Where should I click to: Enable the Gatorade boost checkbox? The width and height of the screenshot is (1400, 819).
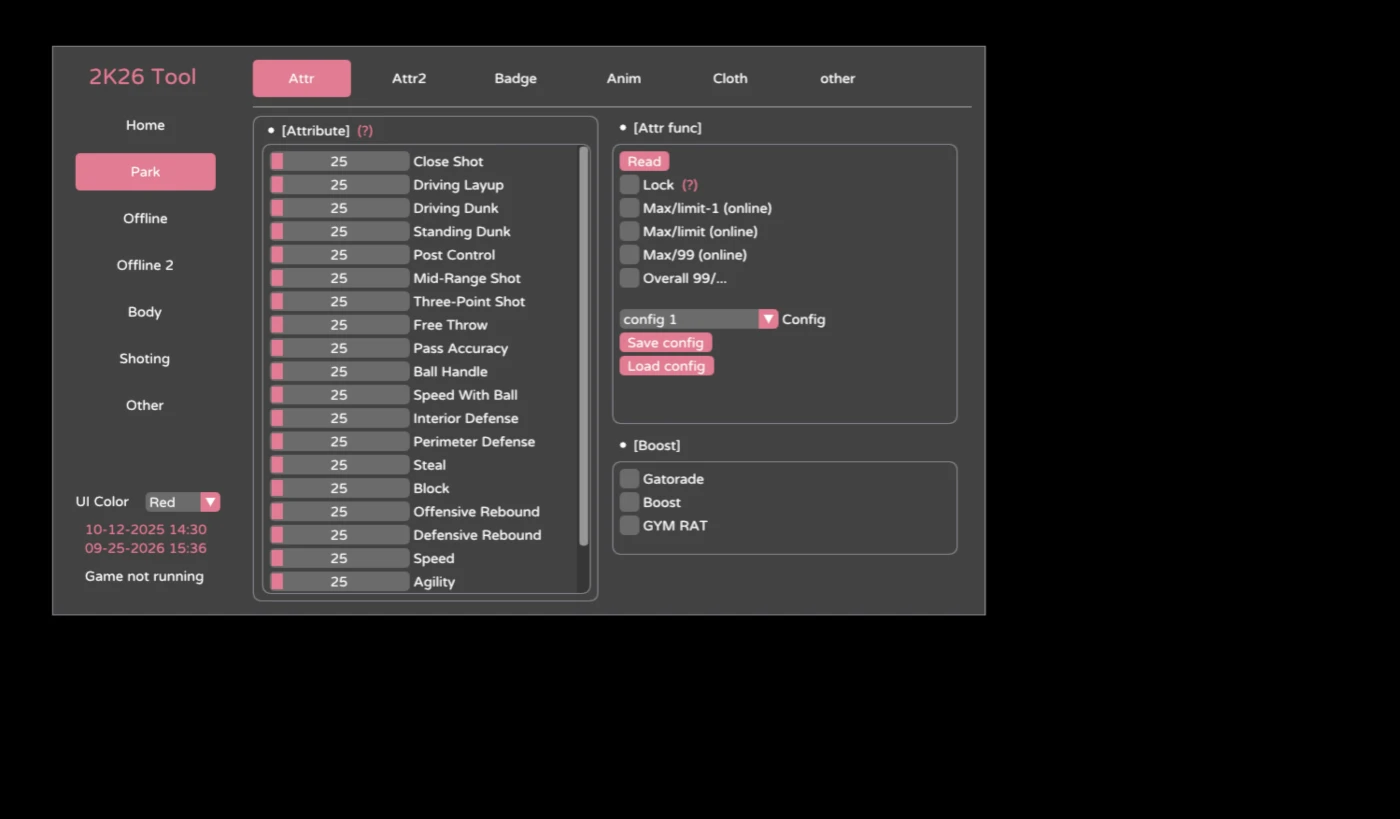pos(629,479)
